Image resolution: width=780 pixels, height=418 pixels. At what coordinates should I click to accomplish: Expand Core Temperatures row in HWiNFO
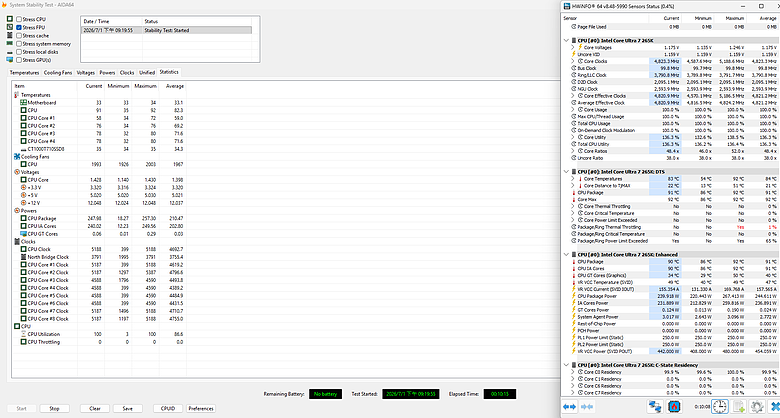pyautogui.click(x=574, y=179)
